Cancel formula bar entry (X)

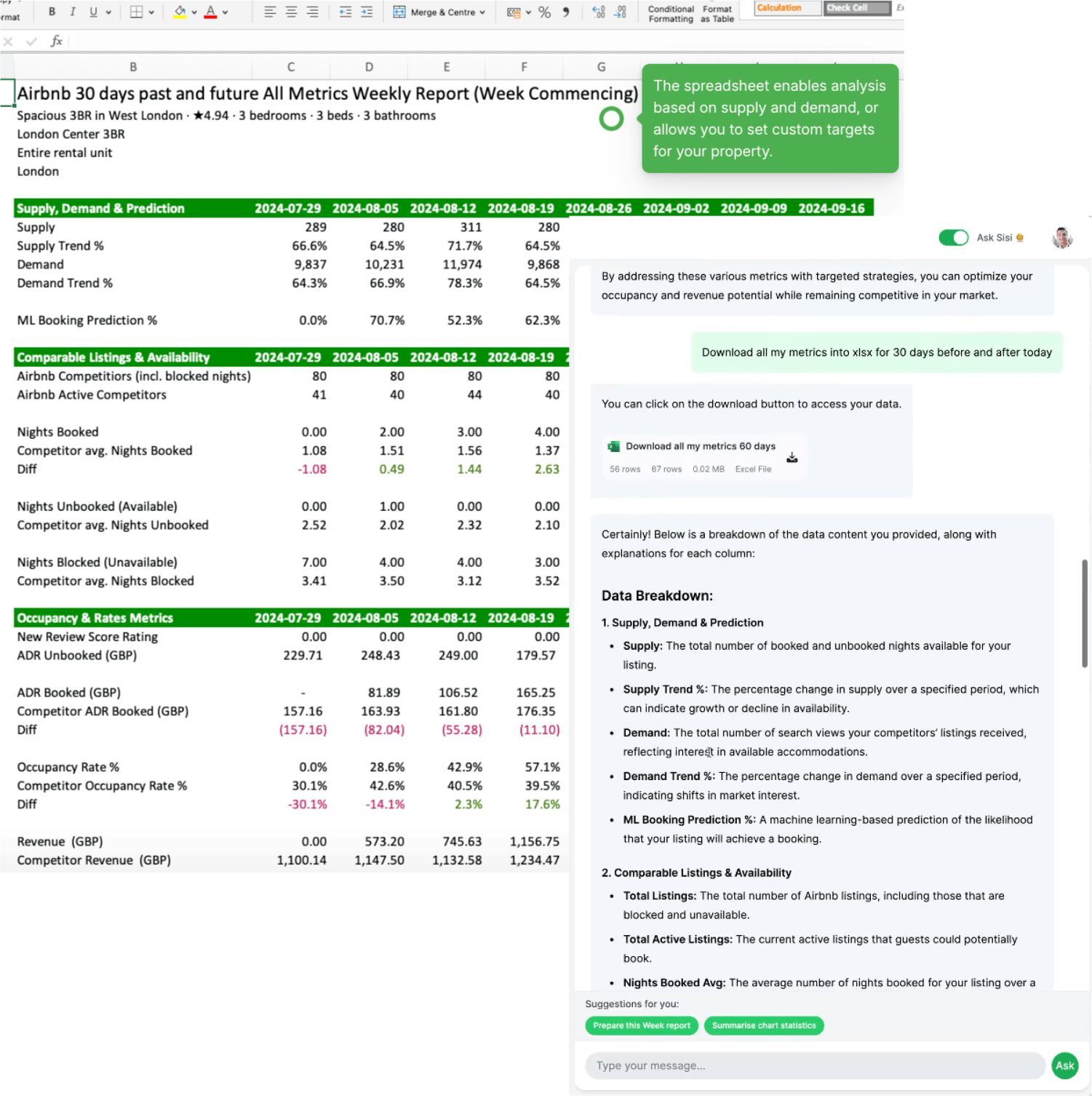[x=8, y=41]
